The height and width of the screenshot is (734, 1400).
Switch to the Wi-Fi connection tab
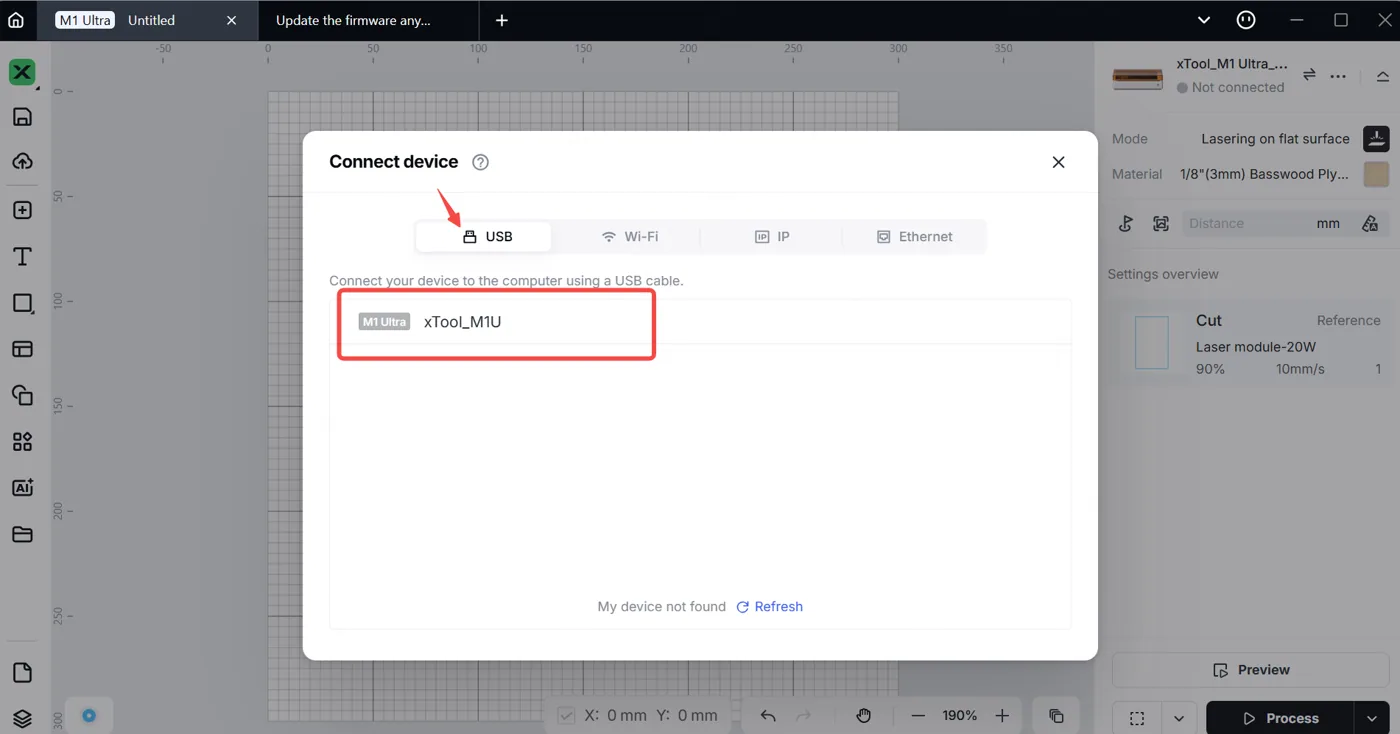click(x=629, y=237)
